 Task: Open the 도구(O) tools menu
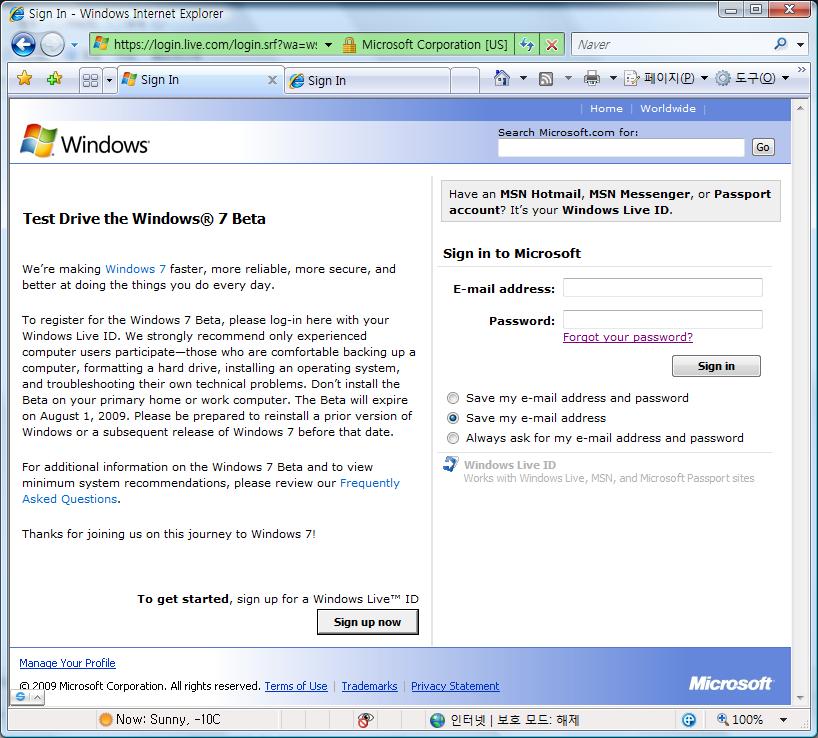click(752, 78)
